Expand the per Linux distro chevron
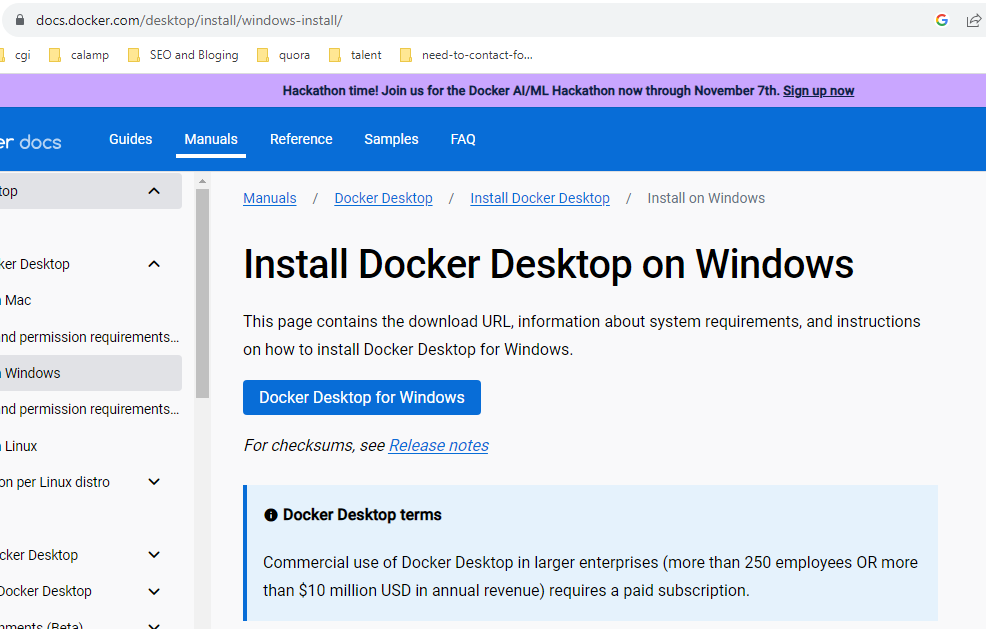The image size is (986, 629). tap(154, 482)
